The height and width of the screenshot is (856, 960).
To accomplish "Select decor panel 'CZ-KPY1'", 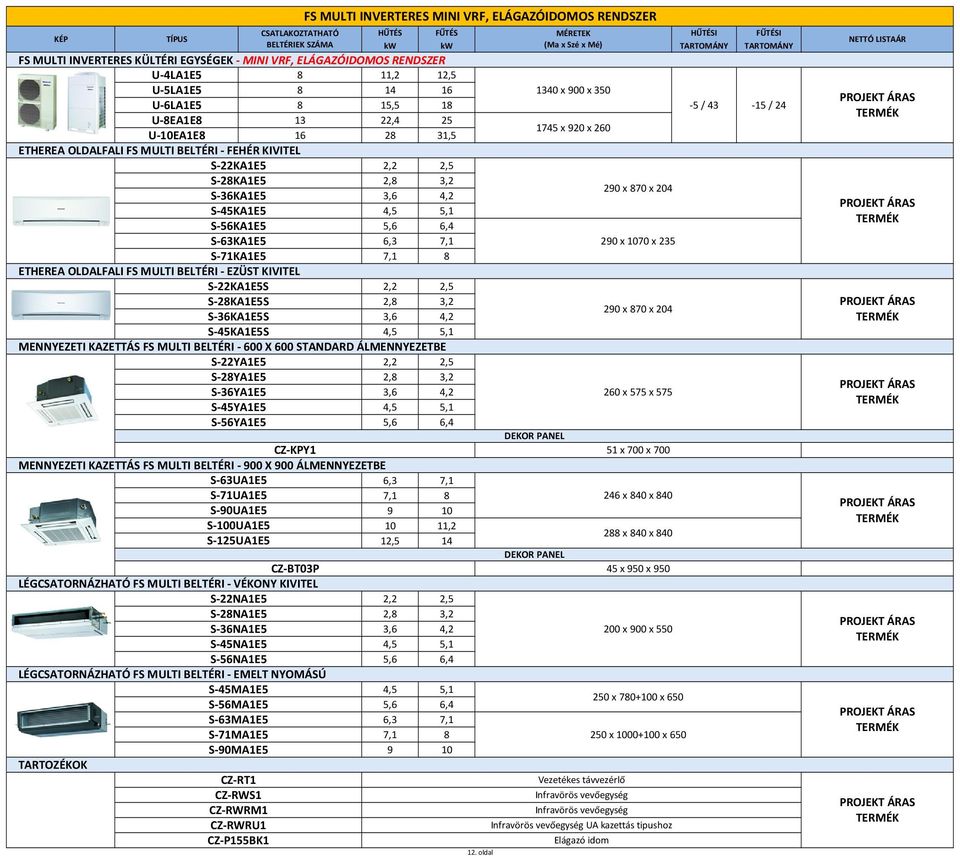I will coord(295,450).
